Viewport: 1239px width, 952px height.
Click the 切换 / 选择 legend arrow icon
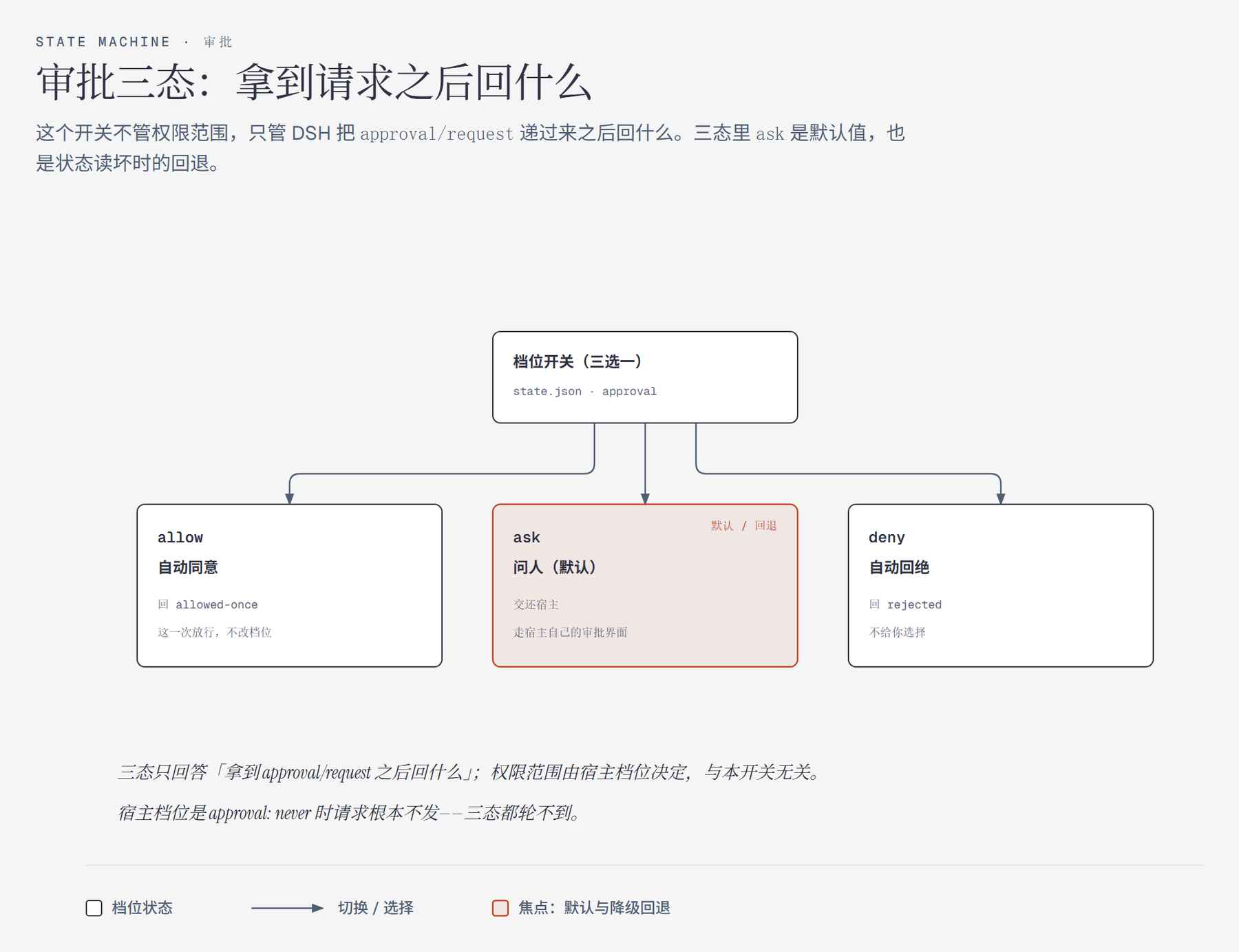pos(287,908)
